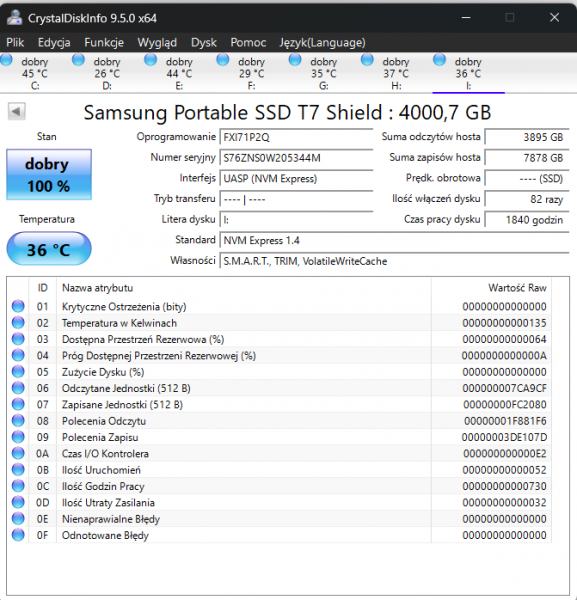The width and height of the screenshot is (577, 600).
Task: Click the Ilość włączeń dysku value 82 razy
Action: [x=527, y=199]
